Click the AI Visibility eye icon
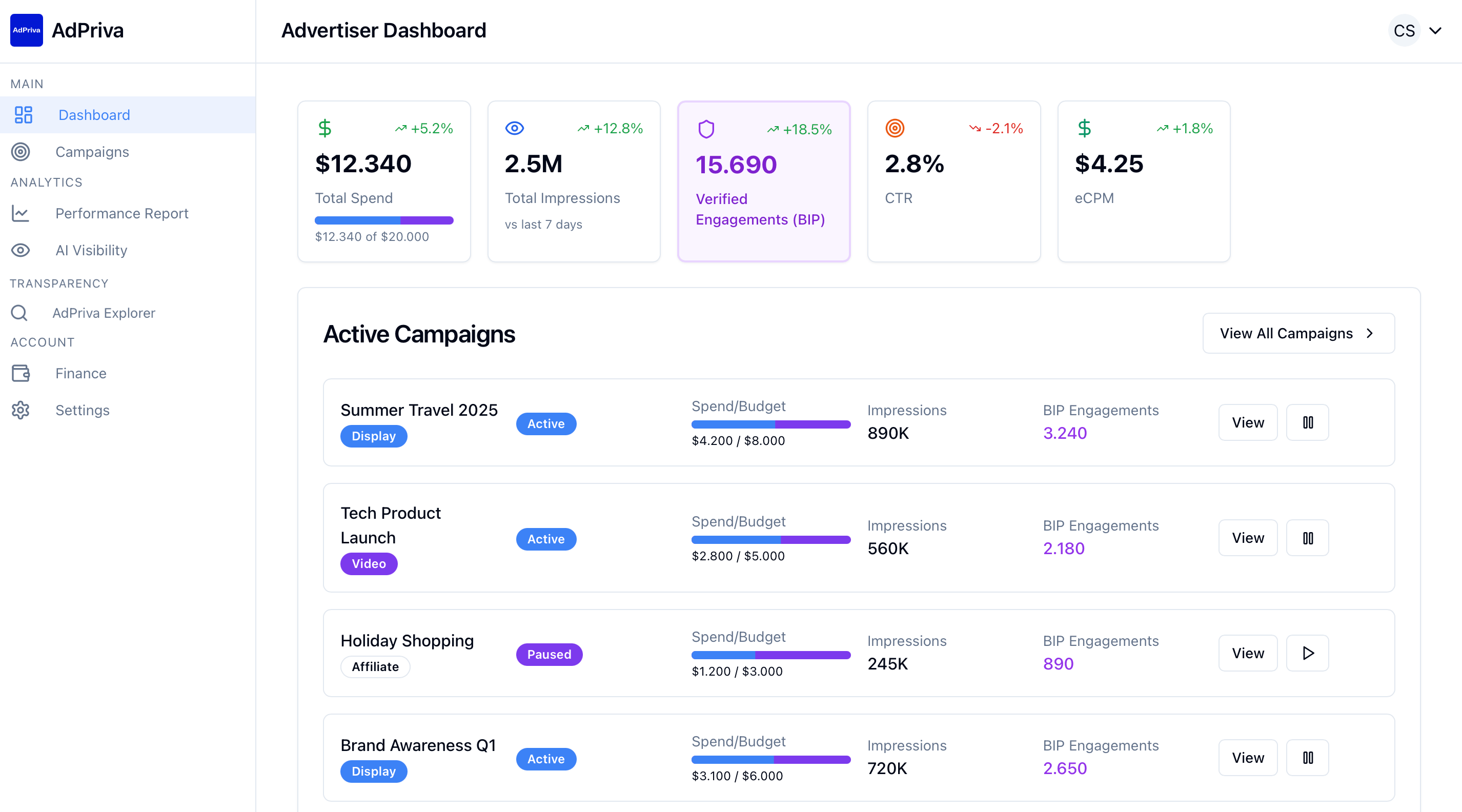This screenshot has height=812, width=1462. tap(21, 250)
